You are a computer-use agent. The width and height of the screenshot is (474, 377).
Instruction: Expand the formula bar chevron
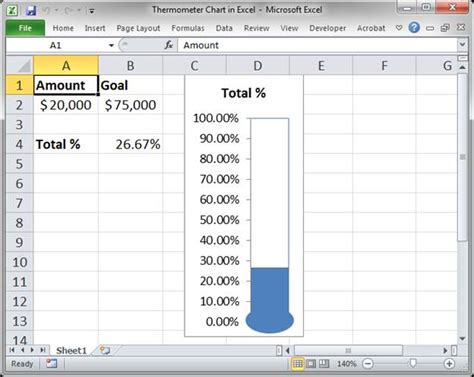(462, 44)
